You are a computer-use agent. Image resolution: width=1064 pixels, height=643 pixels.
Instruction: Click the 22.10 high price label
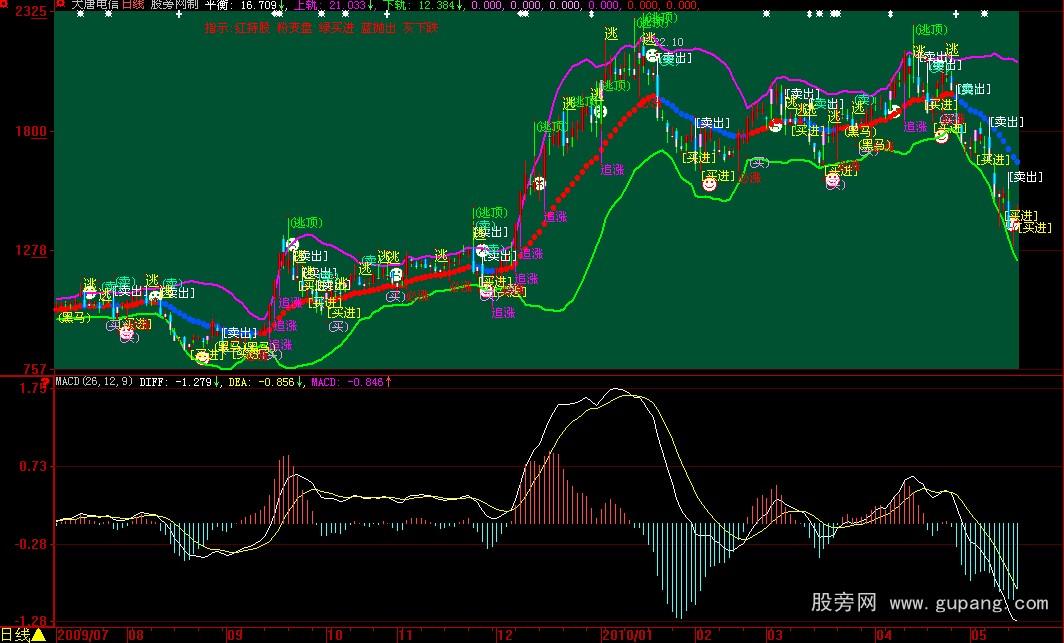668,42
